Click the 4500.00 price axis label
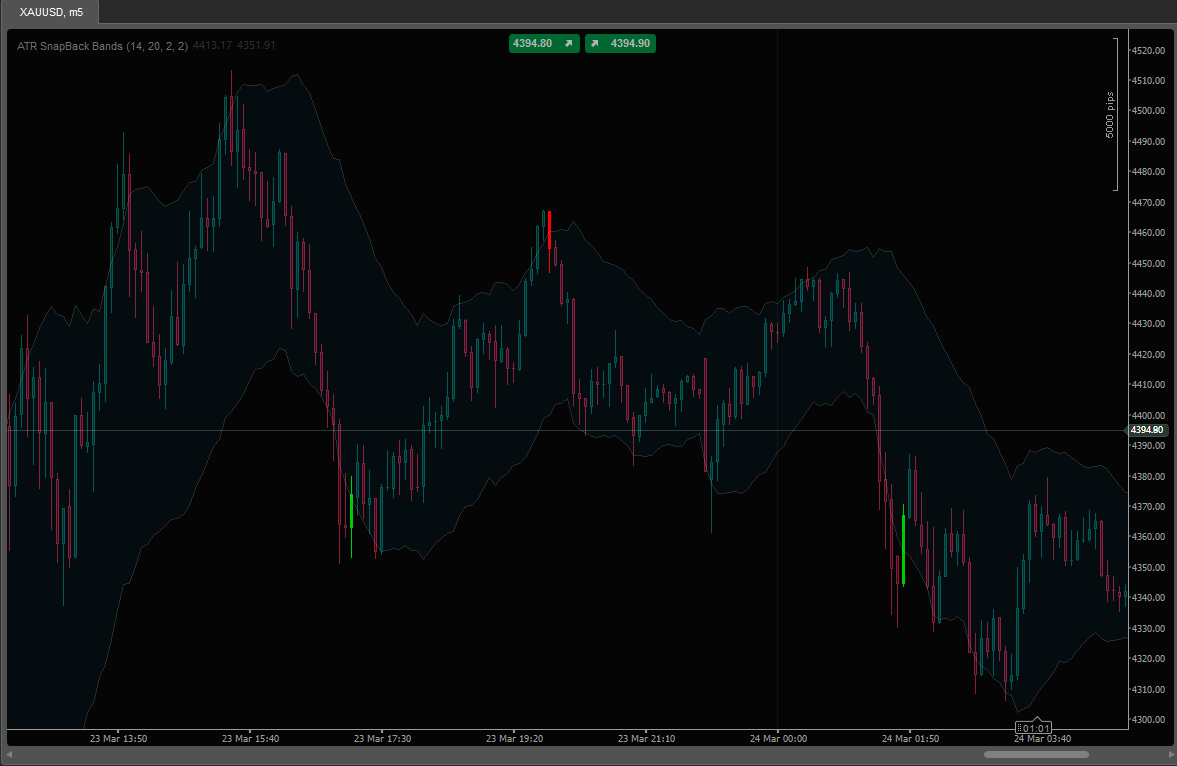 pyautogui.click(x=1148, y=111)
